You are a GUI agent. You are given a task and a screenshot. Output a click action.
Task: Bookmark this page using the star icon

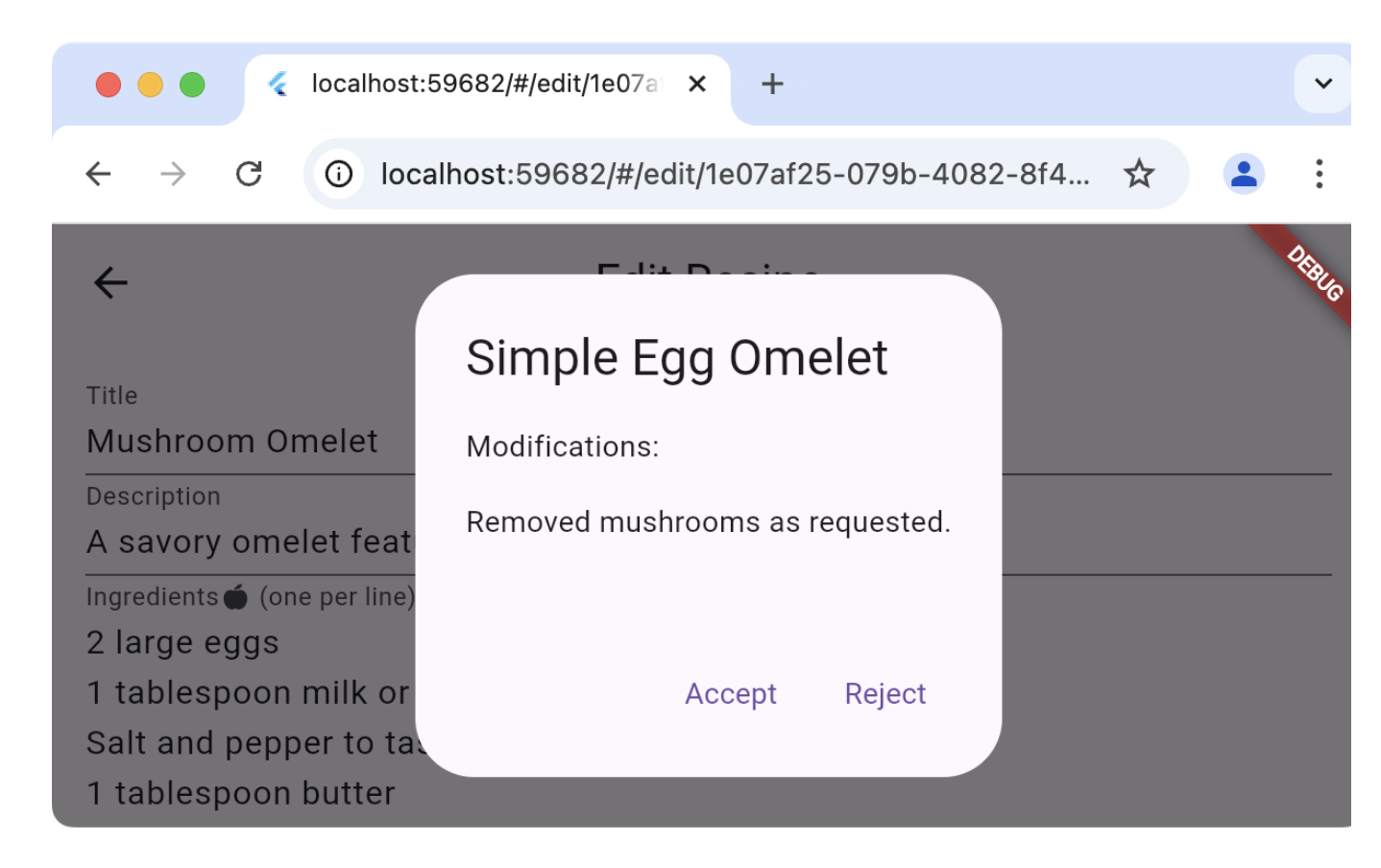pyautogui.click(x=1139, y=174)
